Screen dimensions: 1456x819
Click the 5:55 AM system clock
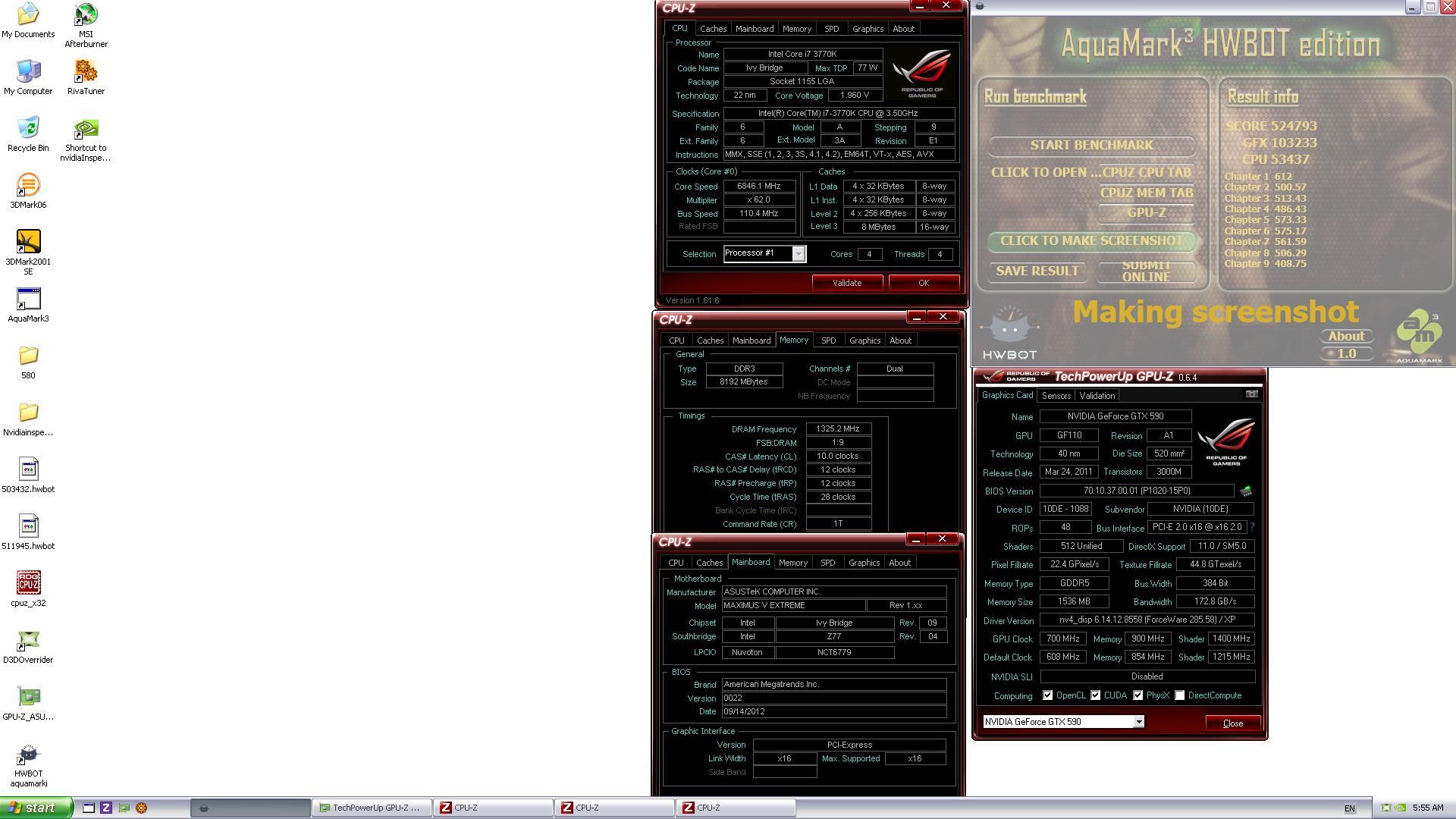[1427, 808]
